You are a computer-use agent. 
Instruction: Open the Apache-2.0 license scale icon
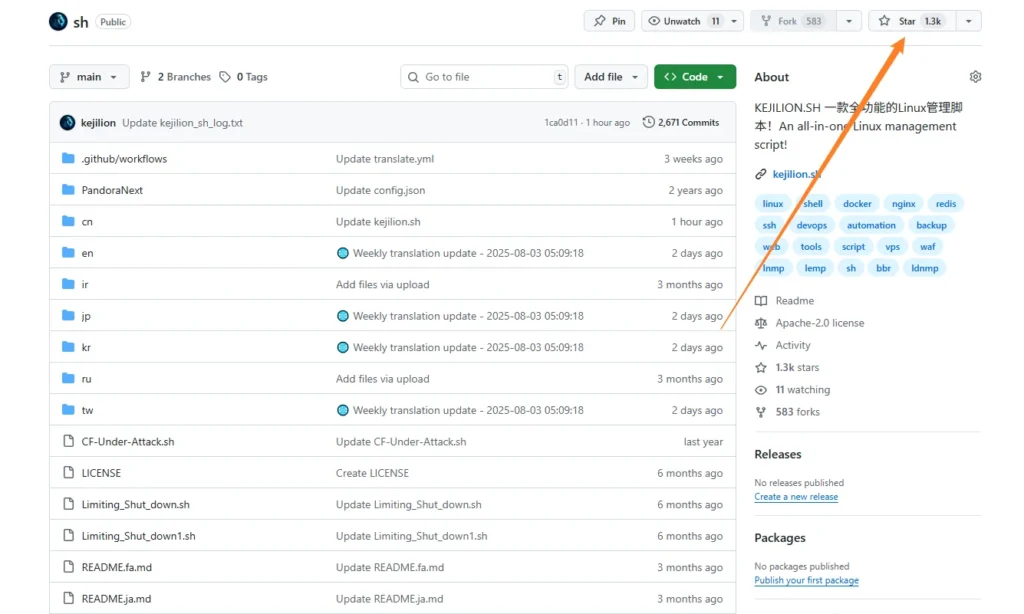[x=761, y=323]
